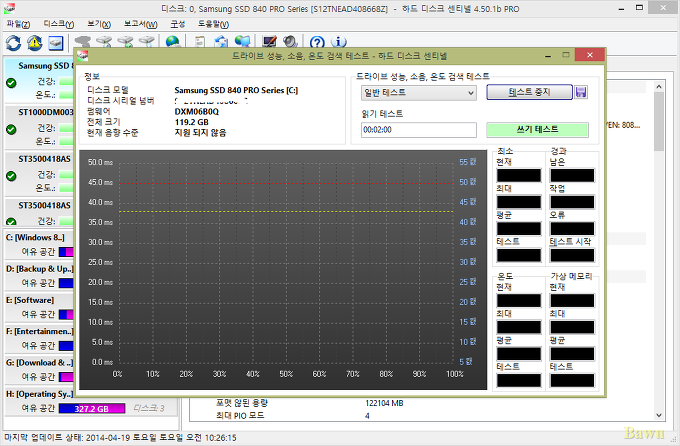Click the floppy save icon beside 테스트 중지
This screenshot has height=446, width=680.
tap(581, 92)
